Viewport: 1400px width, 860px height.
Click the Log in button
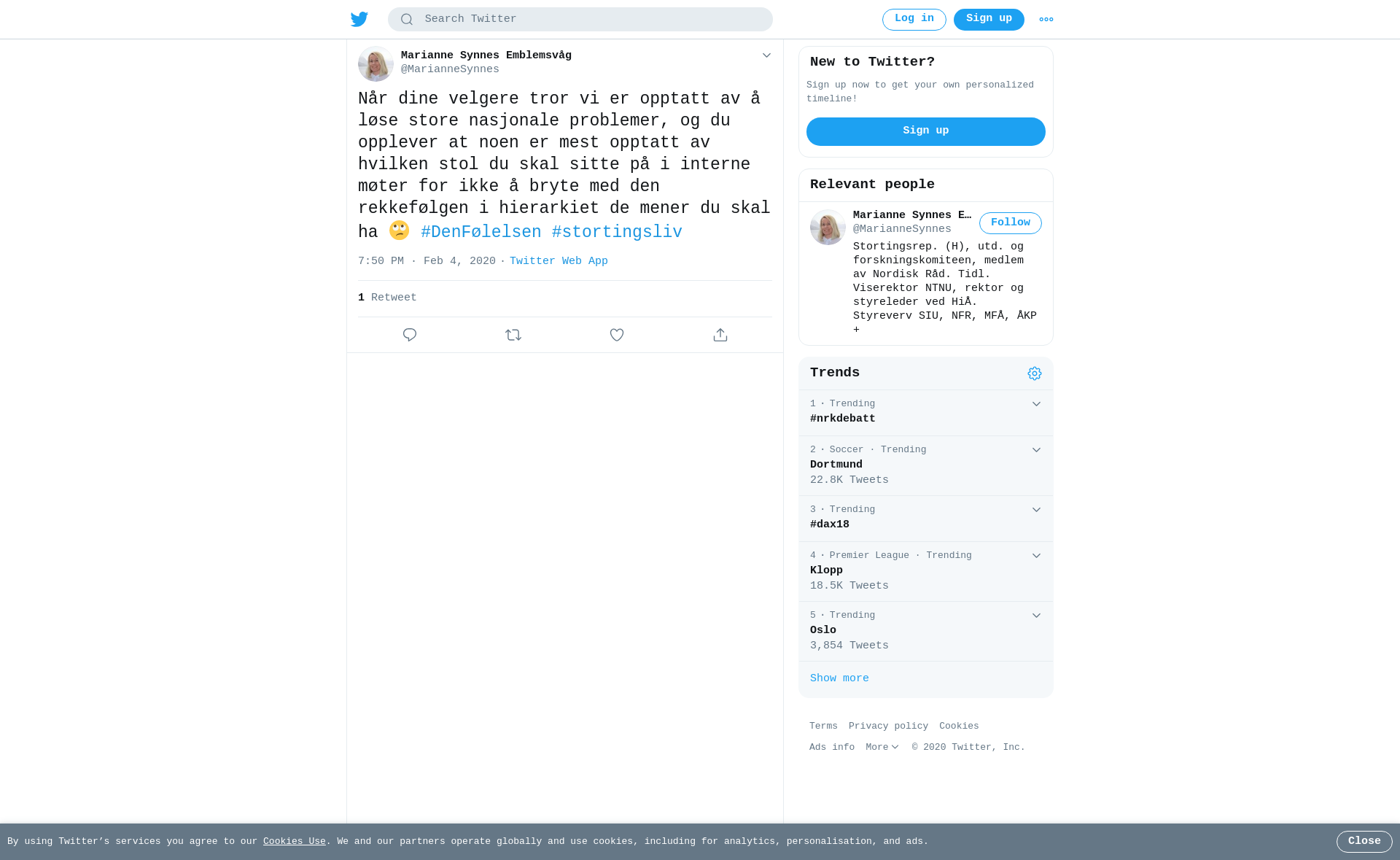pyautogui.click(x=914, y=20)
